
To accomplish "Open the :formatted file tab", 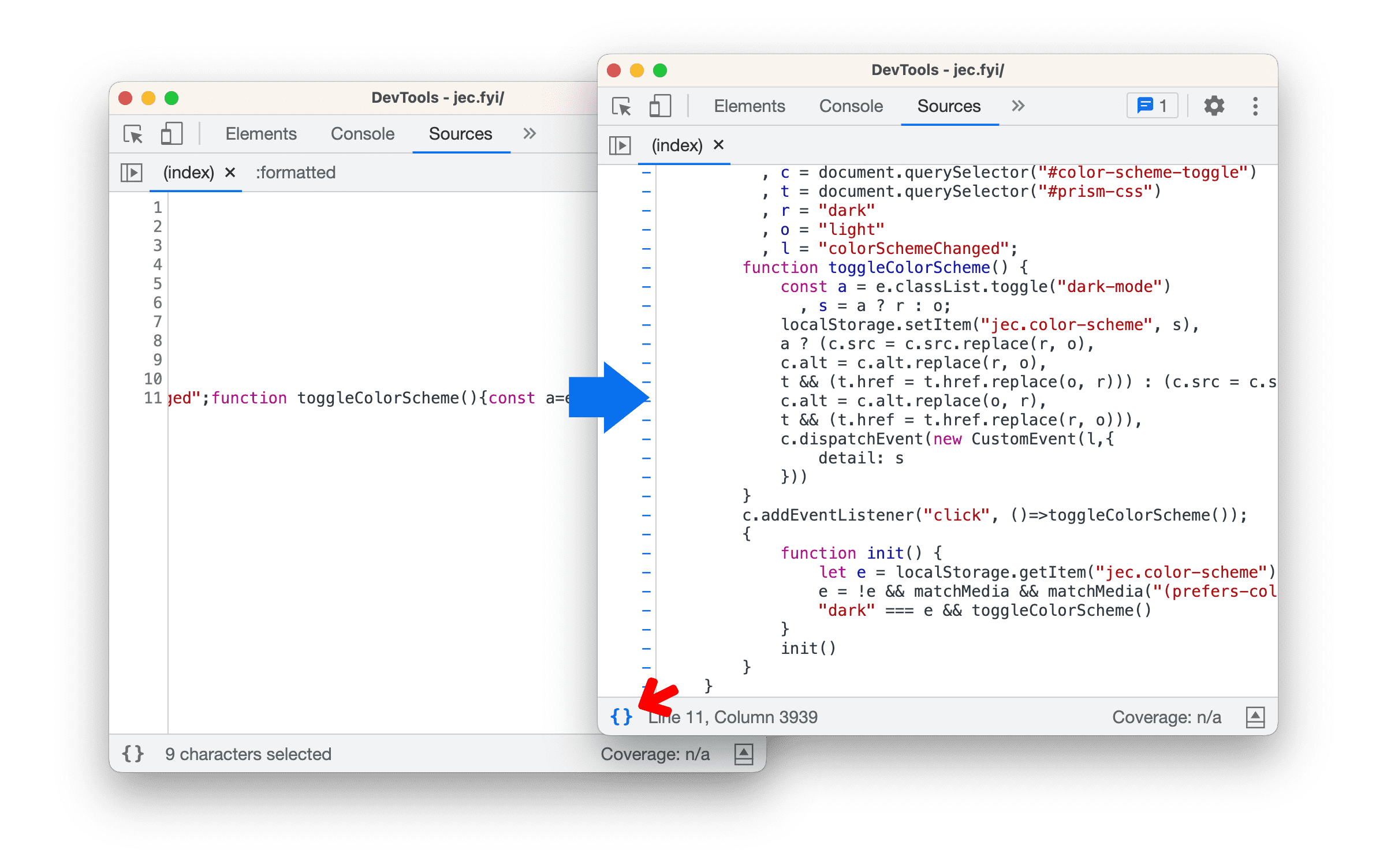I will point(294,172).
